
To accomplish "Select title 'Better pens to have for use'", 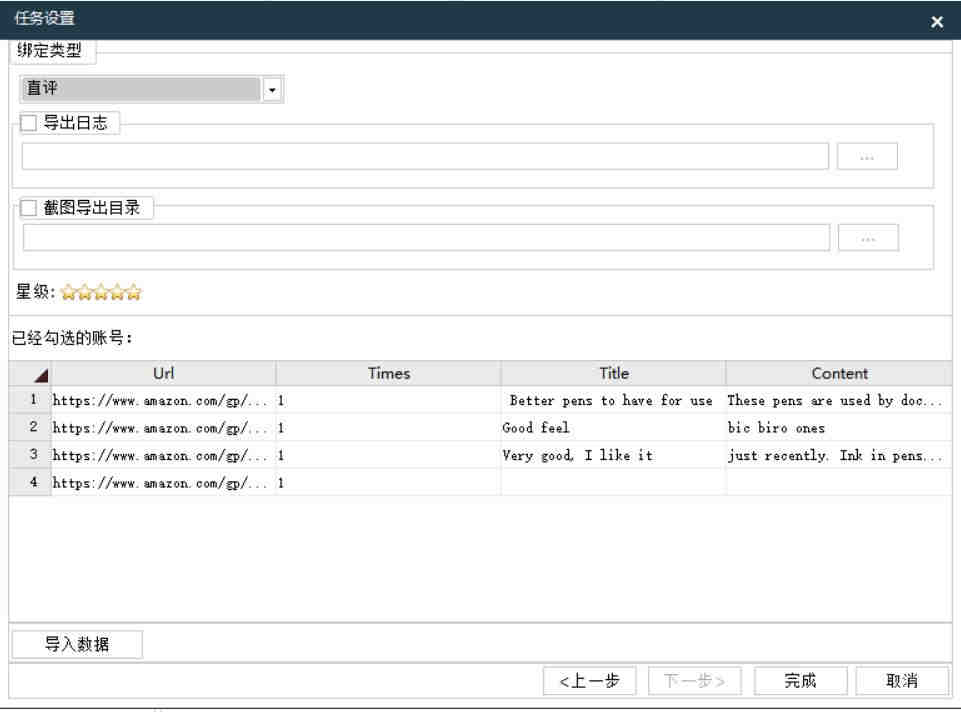I will [613, 400].
